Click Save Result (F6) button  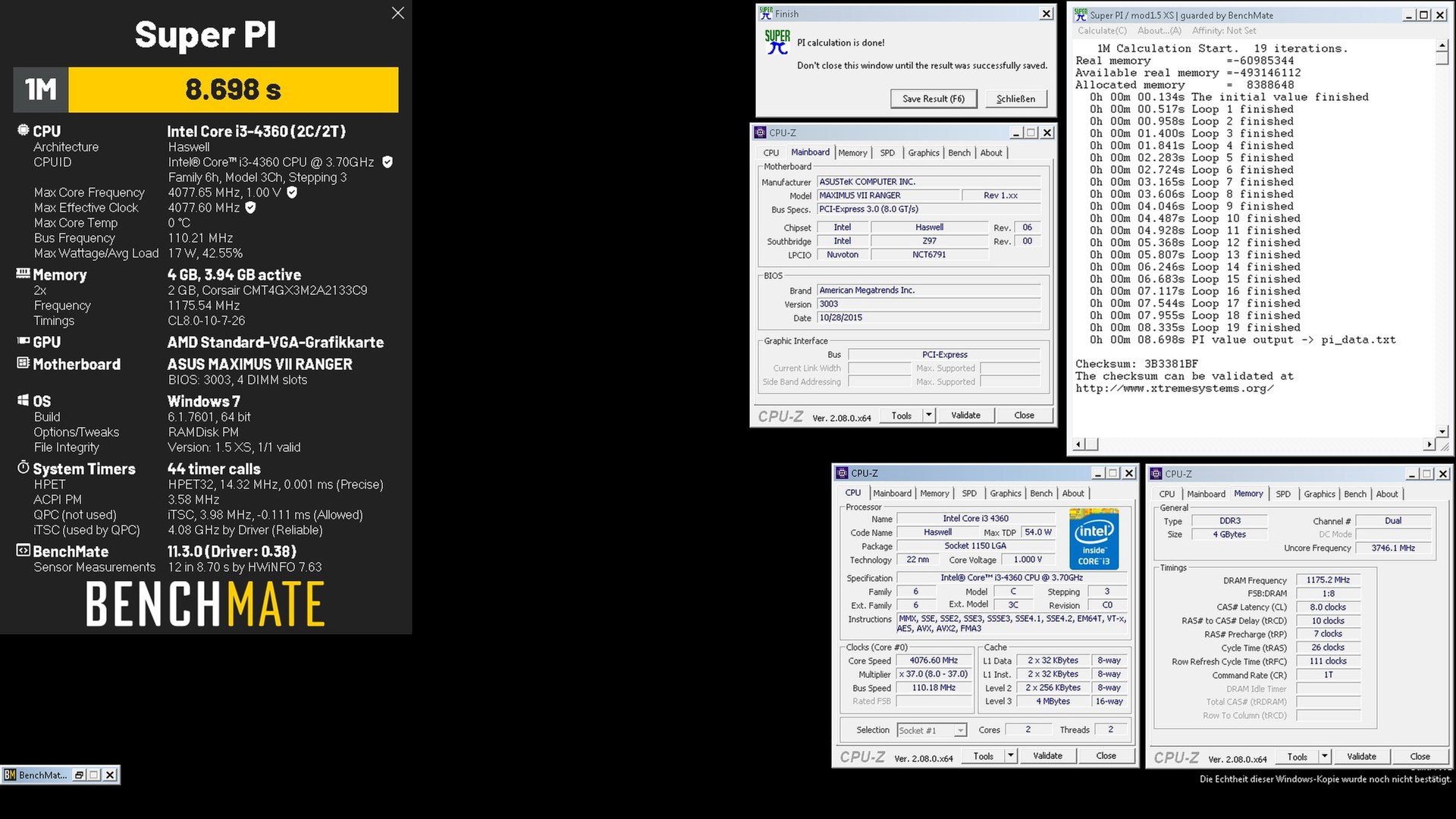pyautogui.click(x=934, y=99)
